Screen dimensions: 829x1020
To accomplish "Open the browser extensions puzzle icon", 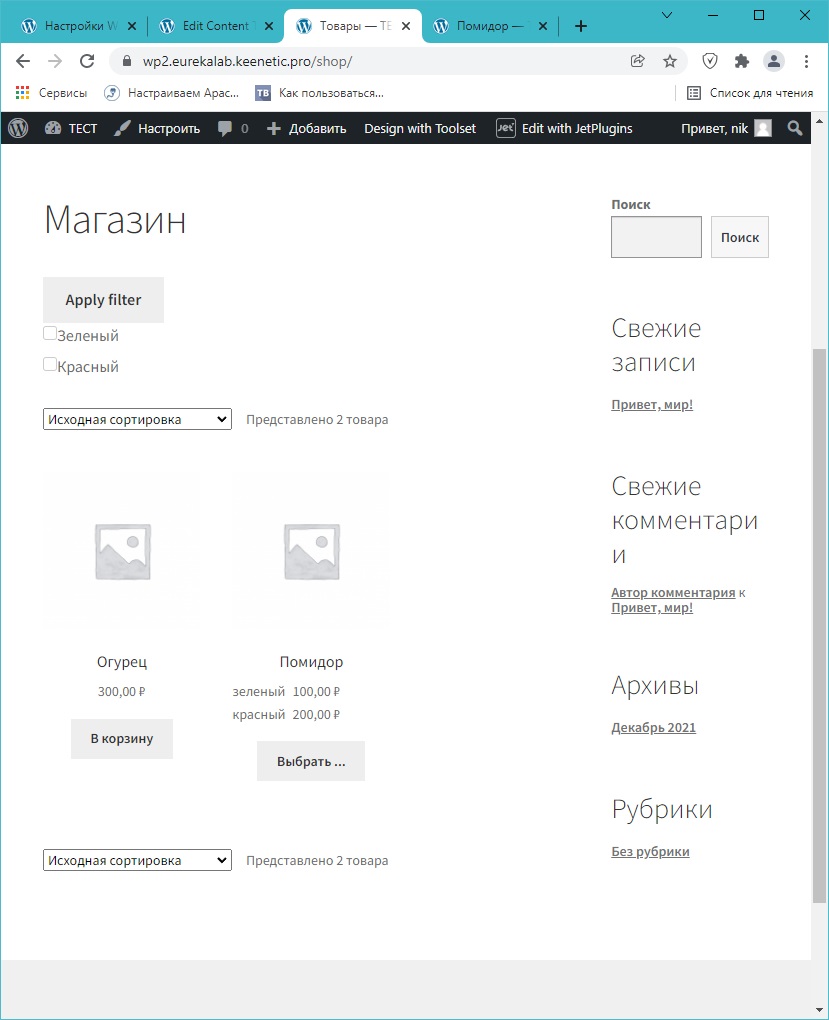I will 741,61.
